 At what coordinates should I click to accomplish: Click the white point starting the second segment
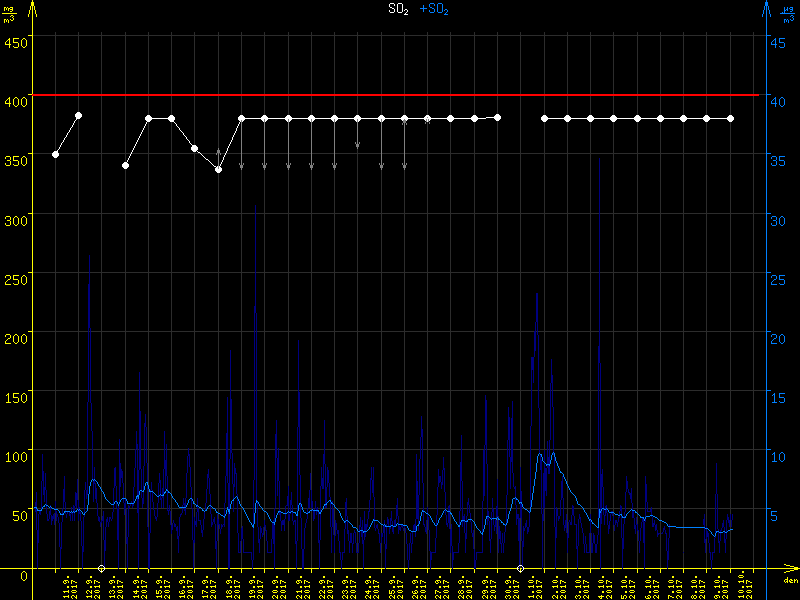(125, 165)
